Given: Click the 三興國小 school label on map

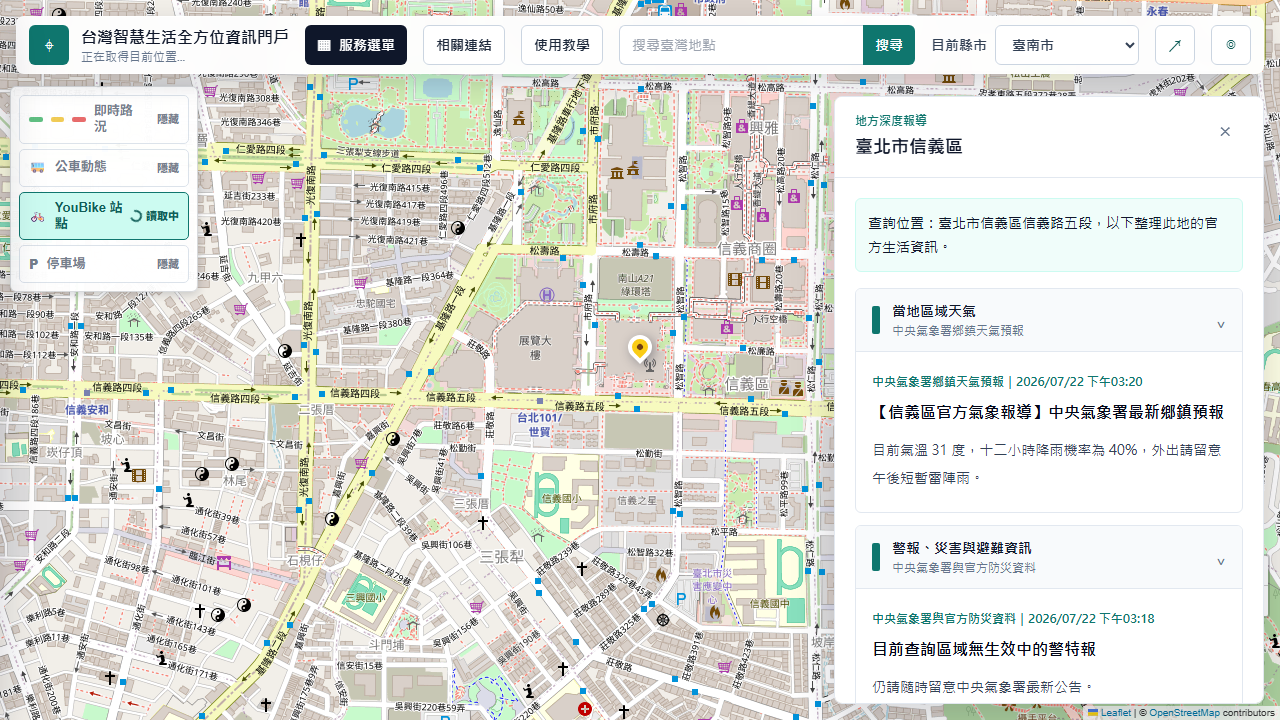Looking at the screenshot, I should tap(365, 597).
